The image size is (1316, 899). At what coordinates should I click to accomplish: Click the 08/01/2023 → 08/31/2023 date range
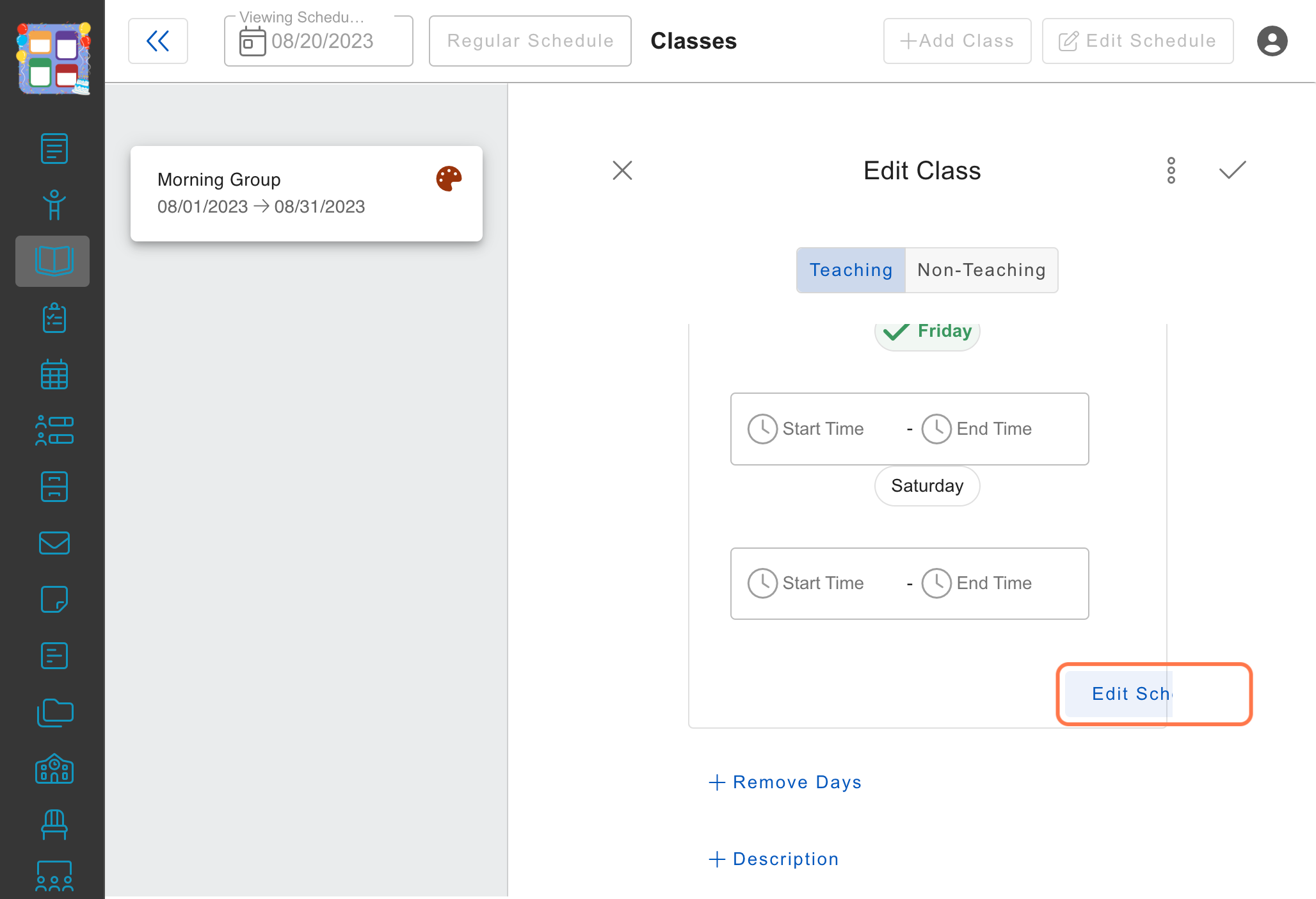tap(261, 206)
